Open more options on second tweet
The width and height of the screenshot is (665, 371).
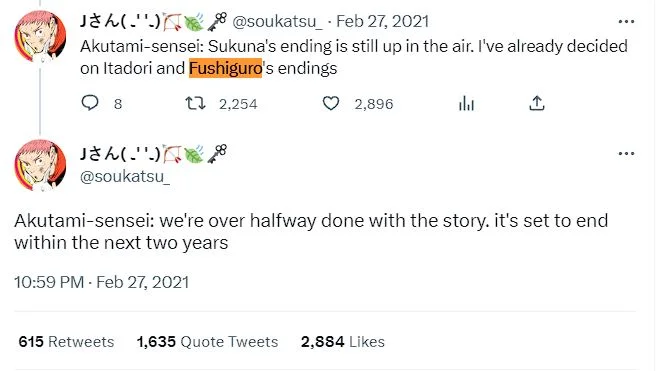coord(626,153)
